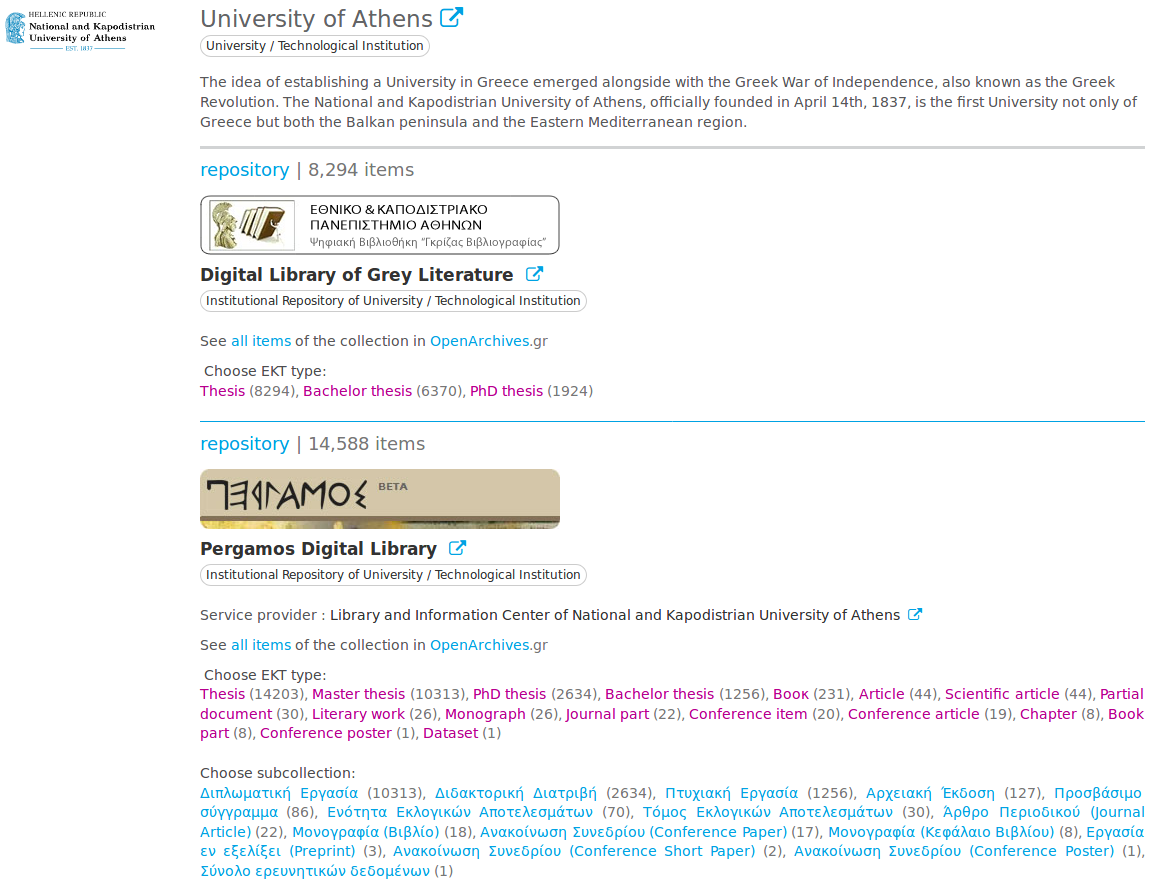Open external link icon beside Pergamos Digital Library
The height and width of the screenshot is (891, 1171).
[x=457, y=548]
